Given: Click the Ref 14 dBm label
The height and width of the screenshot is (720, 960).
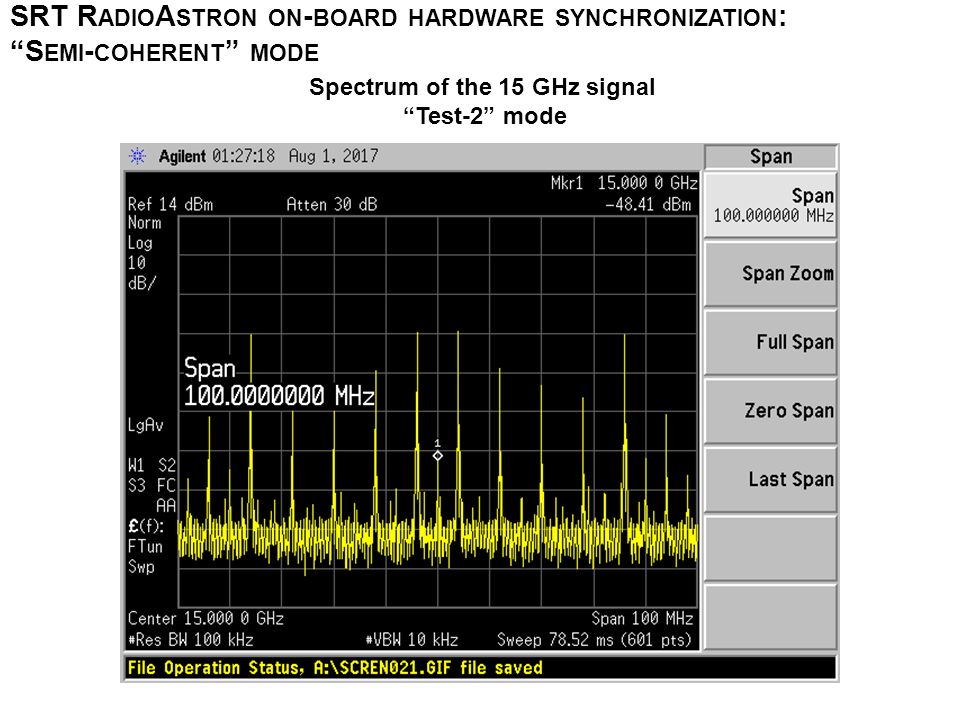Looking at the screenshot, I should pyautogui.click(x=170, y=204).
